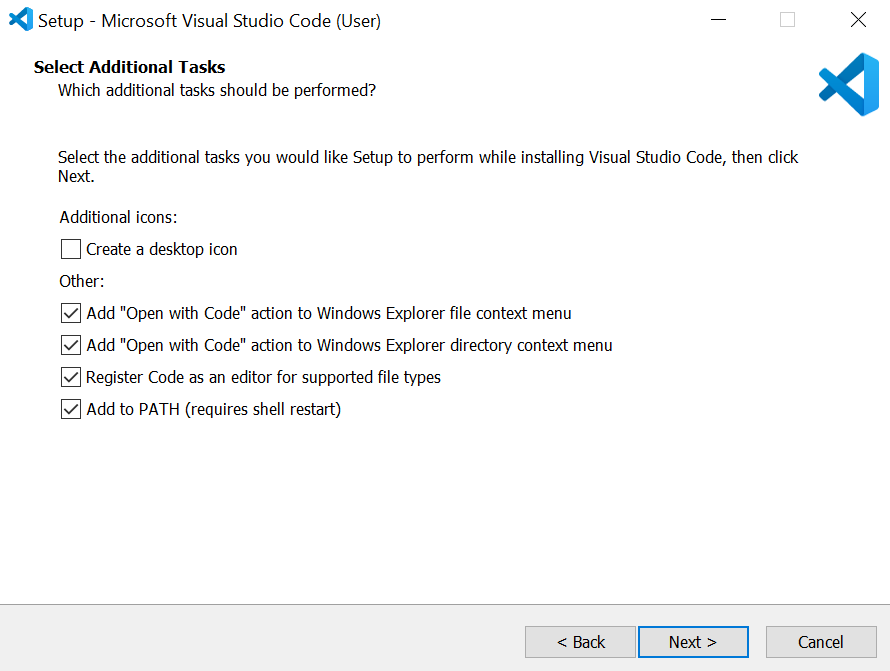The image size is (890, 671).
Task: Click the "Add to PATH (requires shell restart)" label
Action: point(213,408)
